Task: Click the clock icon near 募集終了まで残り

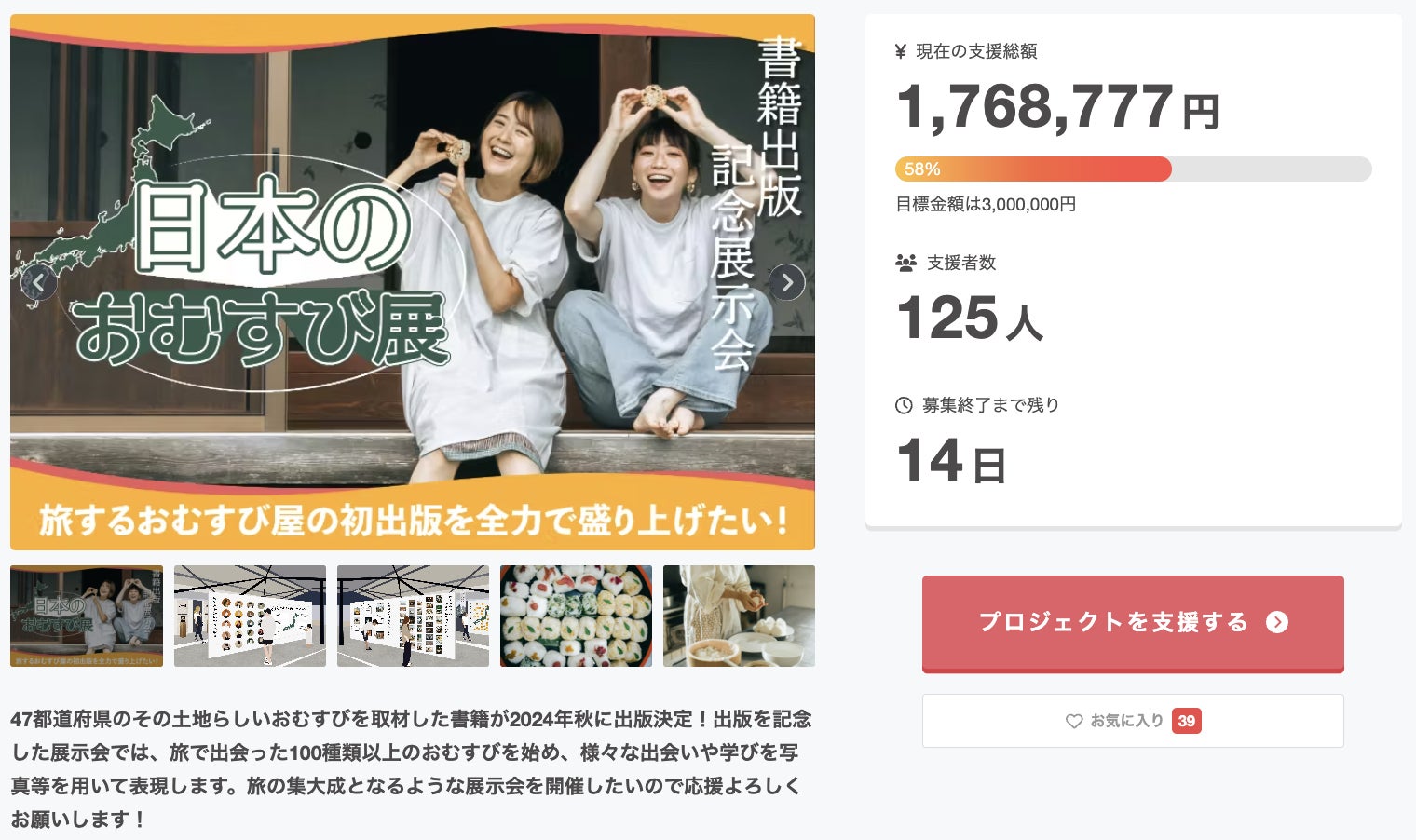Action: 904,405
